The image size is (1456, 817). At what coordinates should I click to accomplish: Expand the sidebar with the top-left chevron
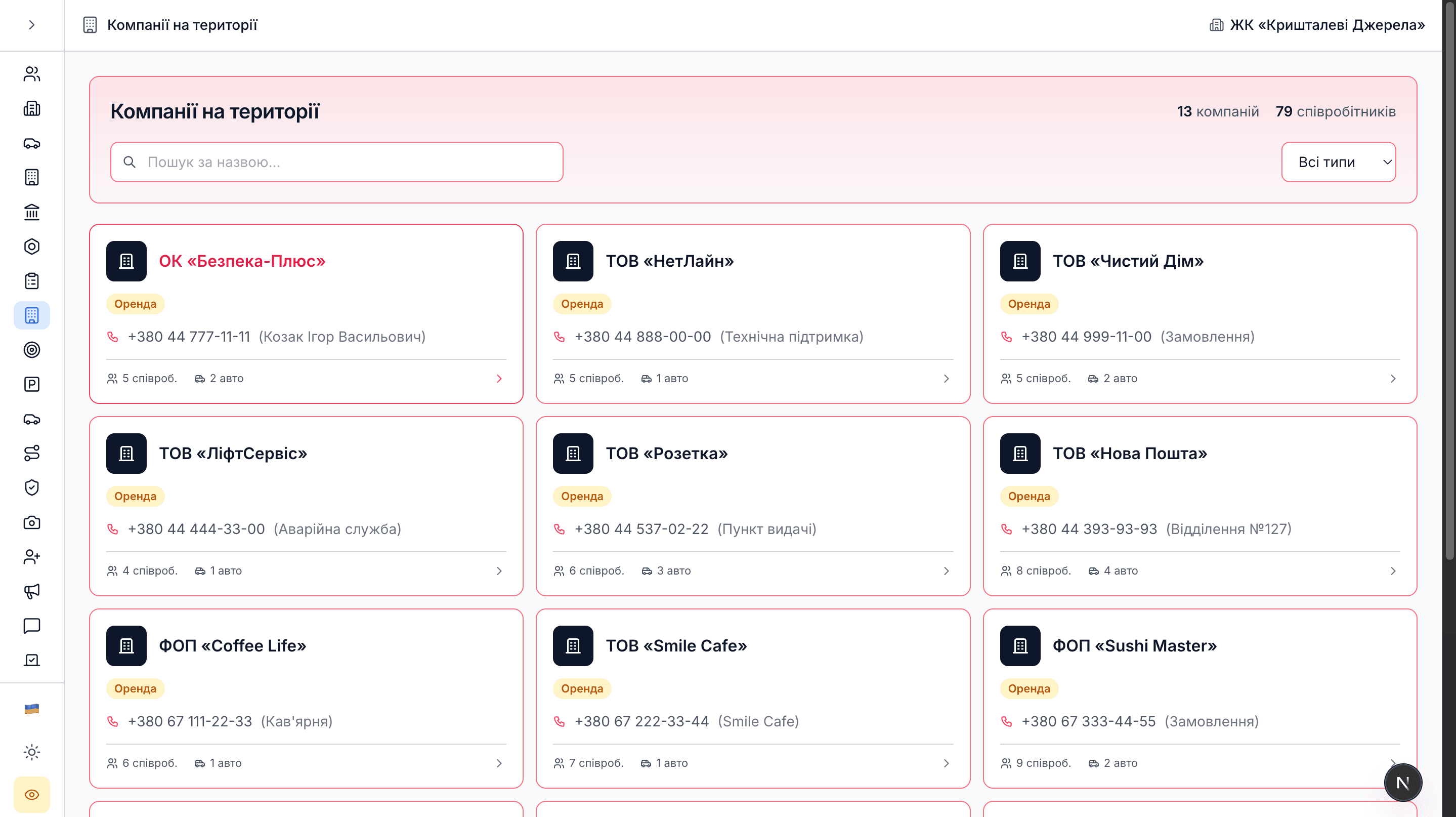pos(32,25)
